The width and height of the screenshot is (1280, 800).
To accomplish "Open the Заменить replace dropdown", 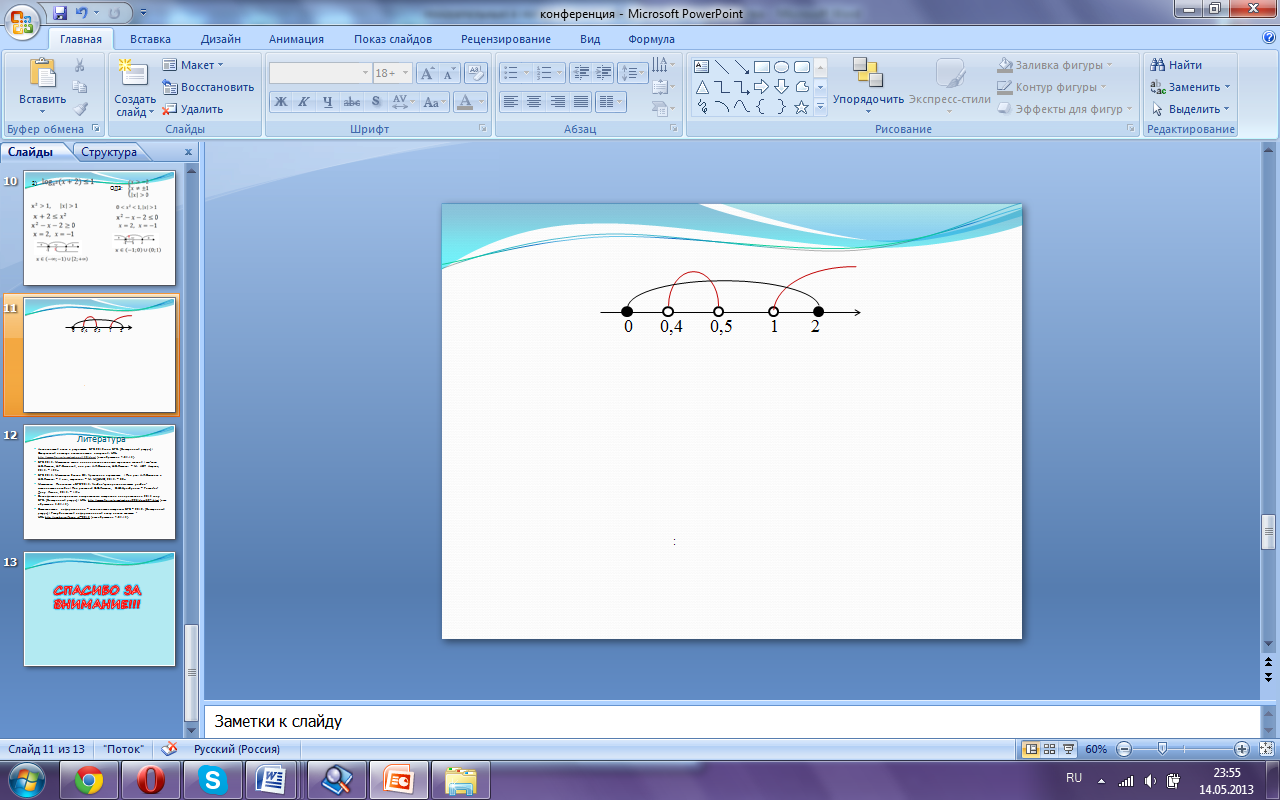I will point(1191,87).
